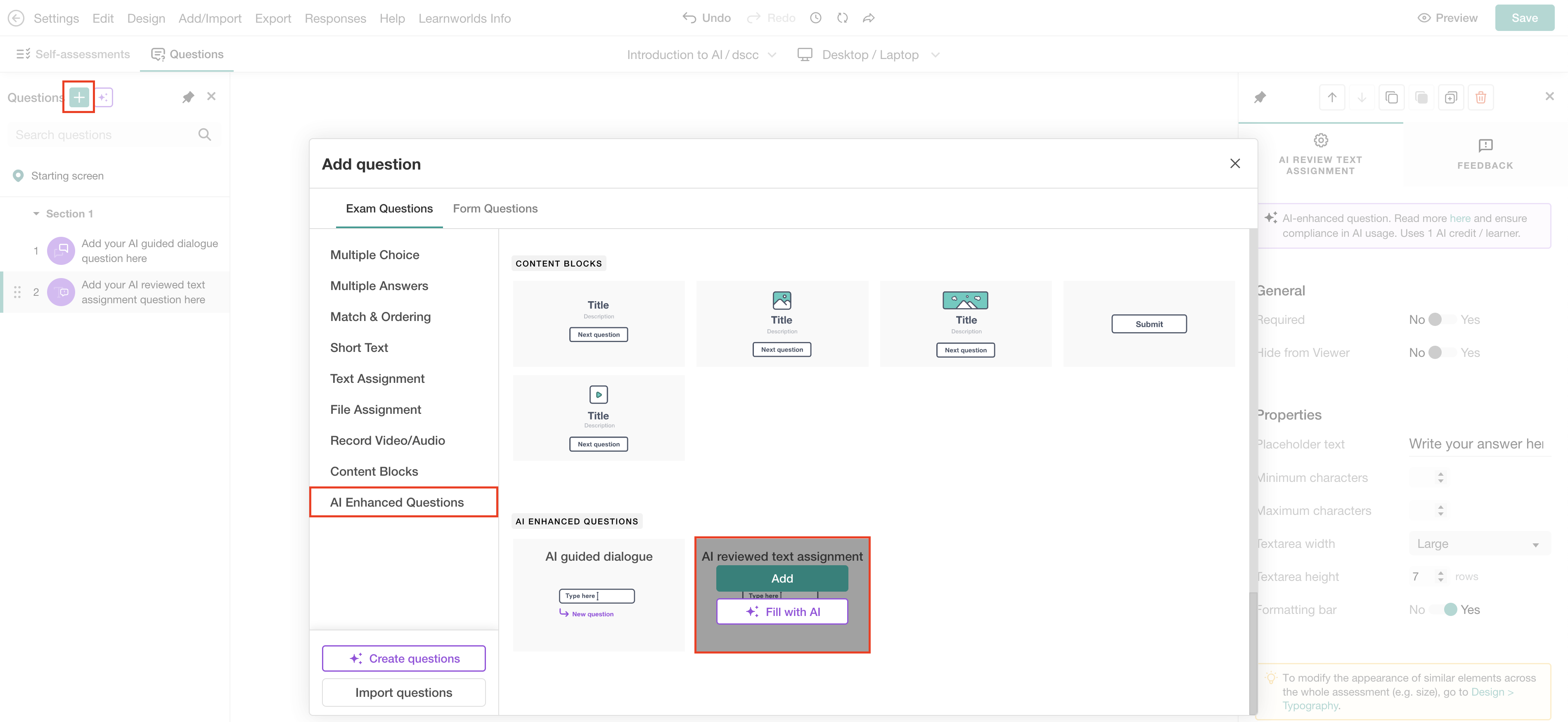Click the green add question plus icon
The height and width of the screenshot is (722, 1568).
(x=79, y=97)
